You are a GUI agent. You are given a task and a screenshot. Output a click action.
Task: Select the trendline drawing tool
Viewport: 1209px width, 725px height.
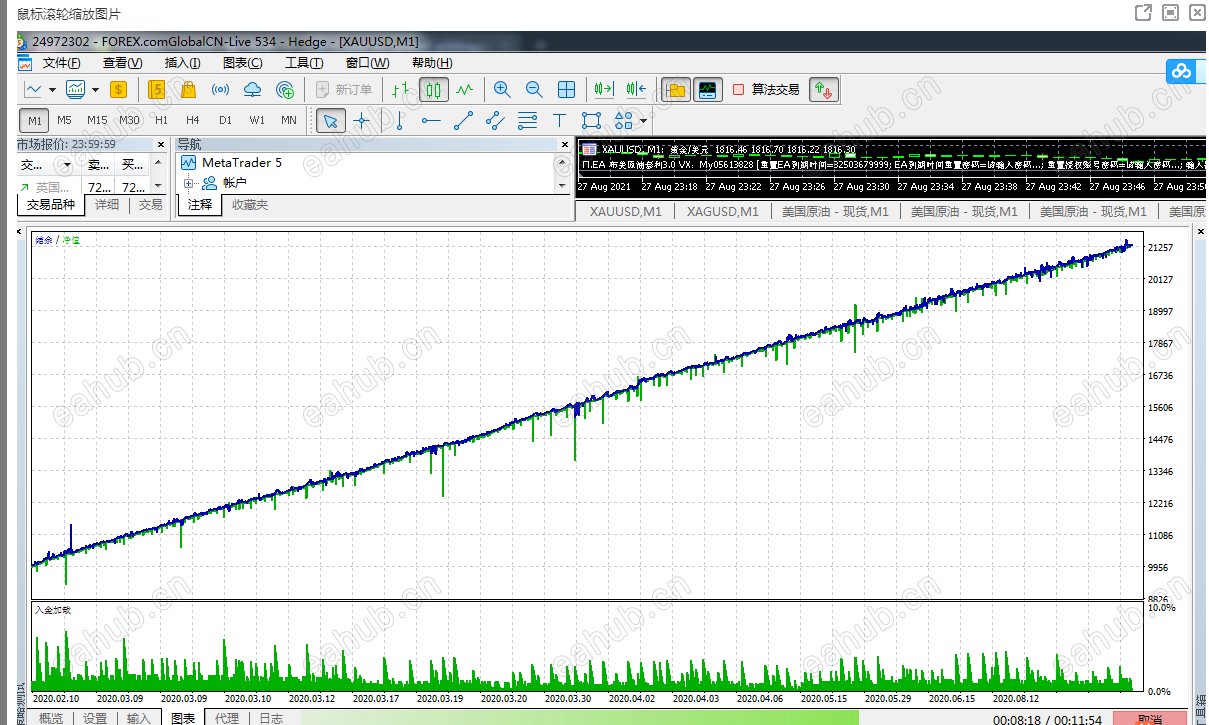point(463,121)
